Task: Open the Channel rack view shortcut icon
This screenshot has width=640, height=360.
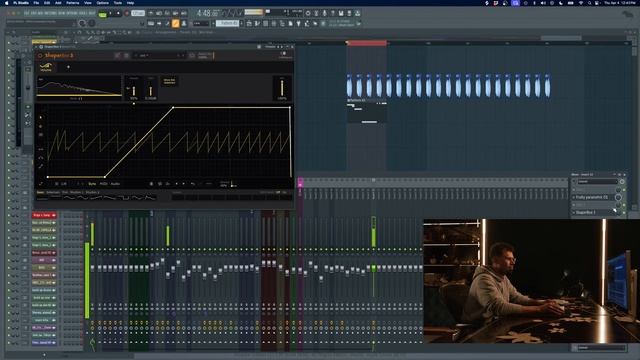Action: coord(266,24)
